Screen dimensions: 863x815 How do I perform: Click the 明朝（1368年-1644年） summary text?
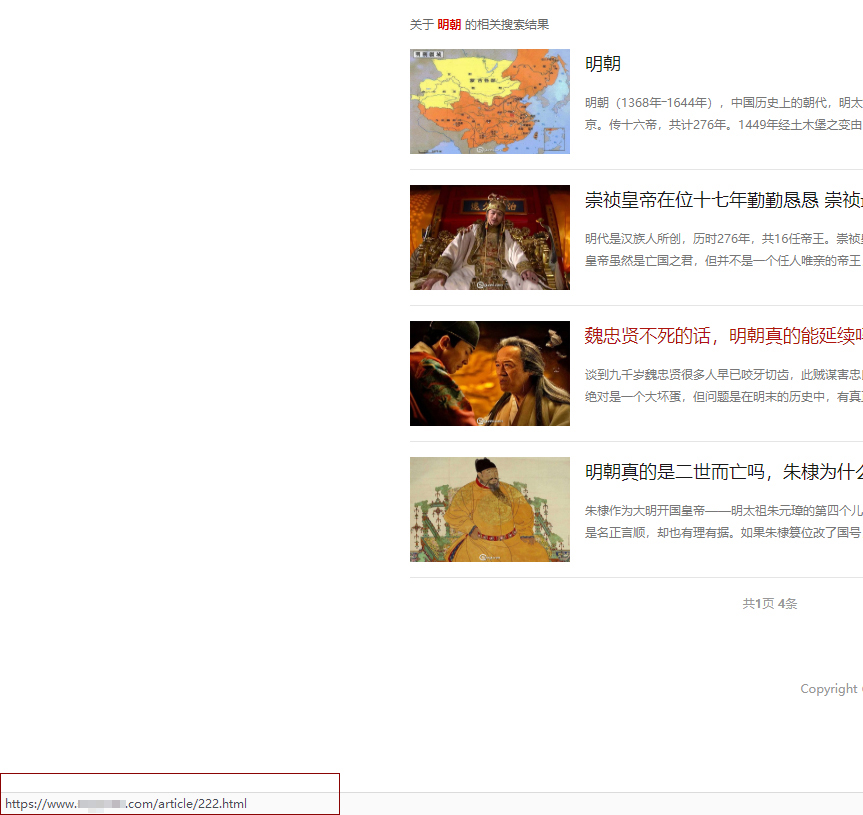pos(724,113)
